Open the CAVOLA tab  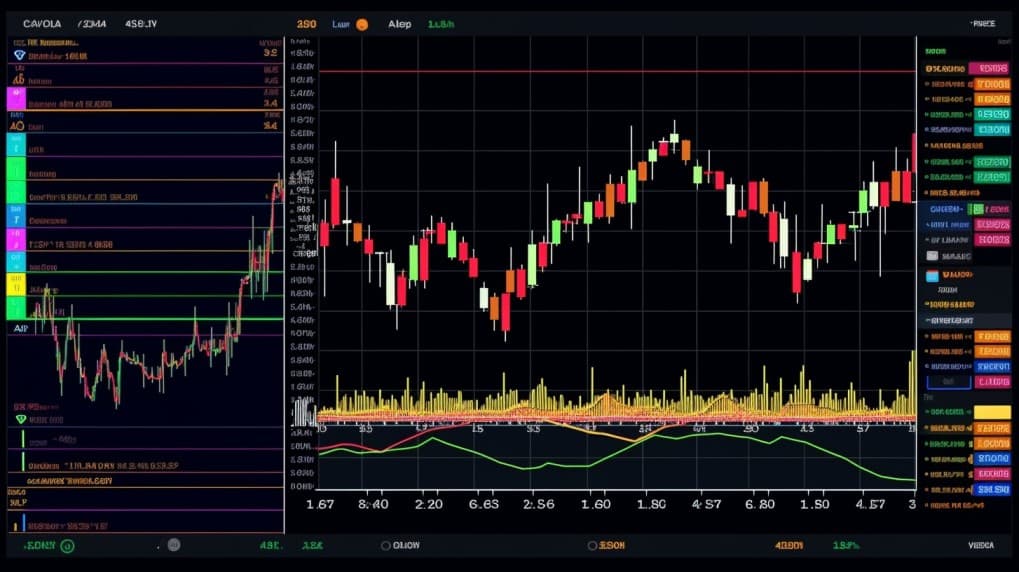click(x=42, y=24)
